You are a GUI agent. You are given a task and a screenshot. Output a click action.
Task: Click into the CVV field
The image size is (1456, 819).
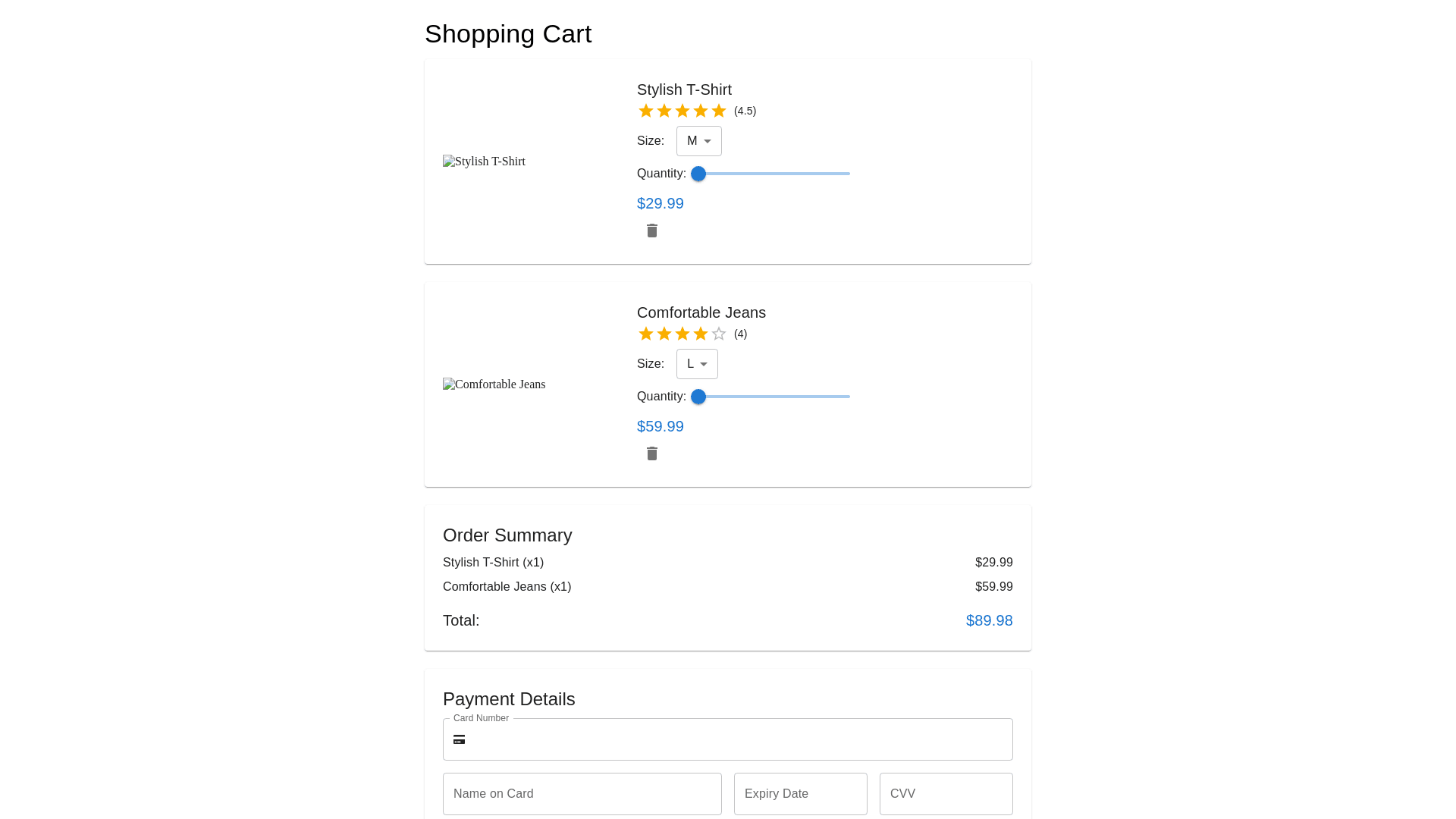click(x=946, y=794)
